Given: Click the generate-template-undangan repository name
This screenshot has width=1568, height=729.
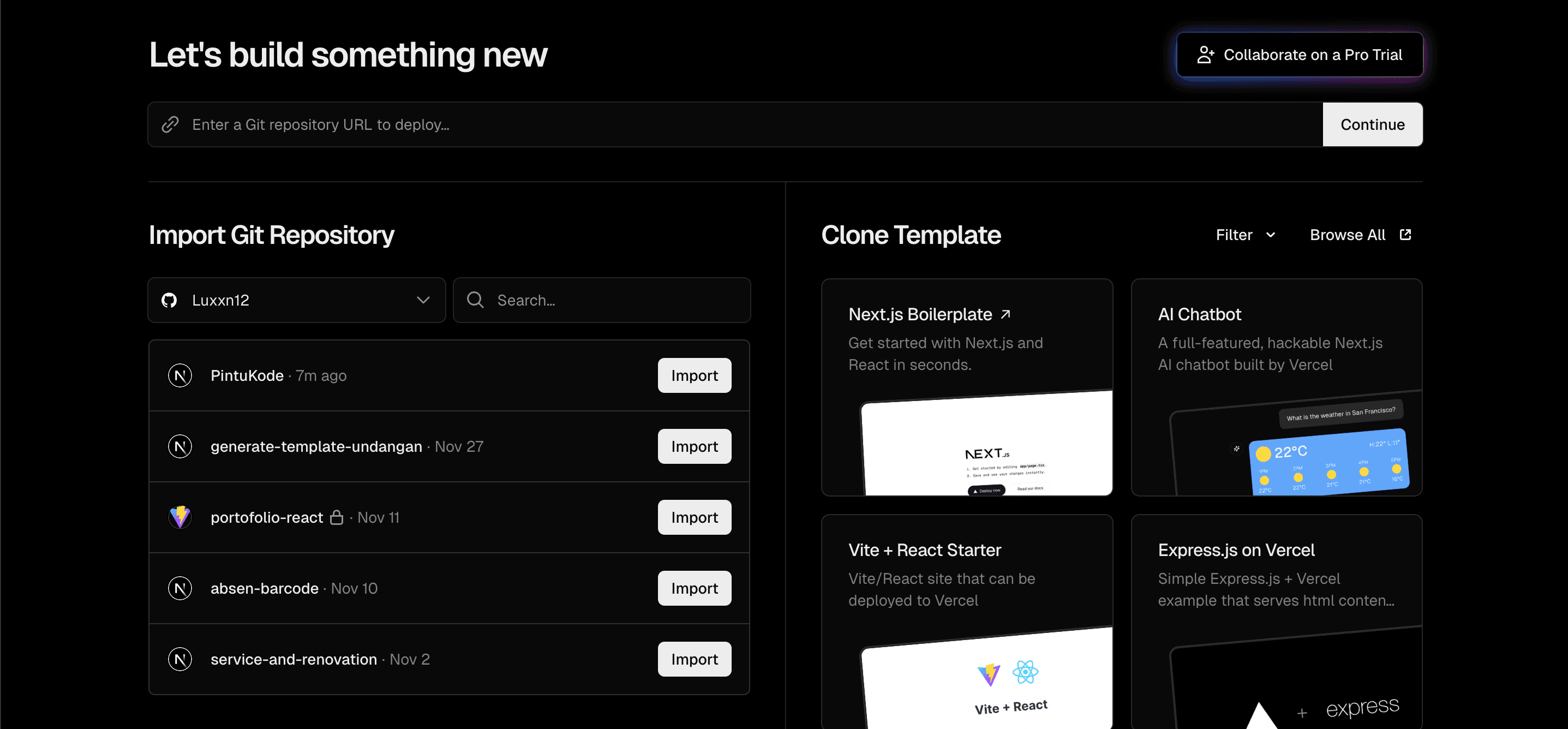Looking at the screenshot, I should pyautogui.click(x=316, y=446).
